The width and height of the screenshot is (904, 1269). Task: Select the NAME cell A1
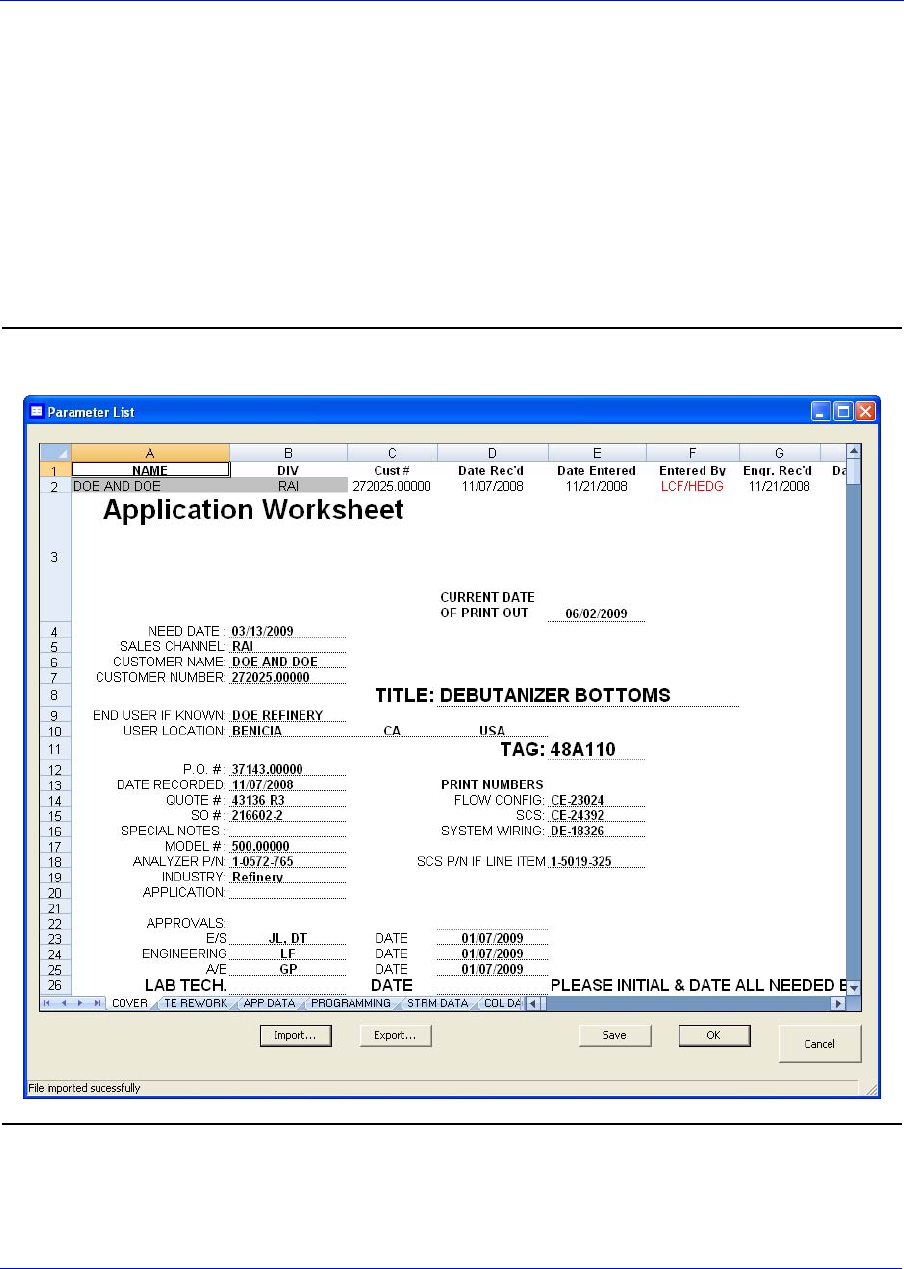pyautogui.click(x=150, y=470)
